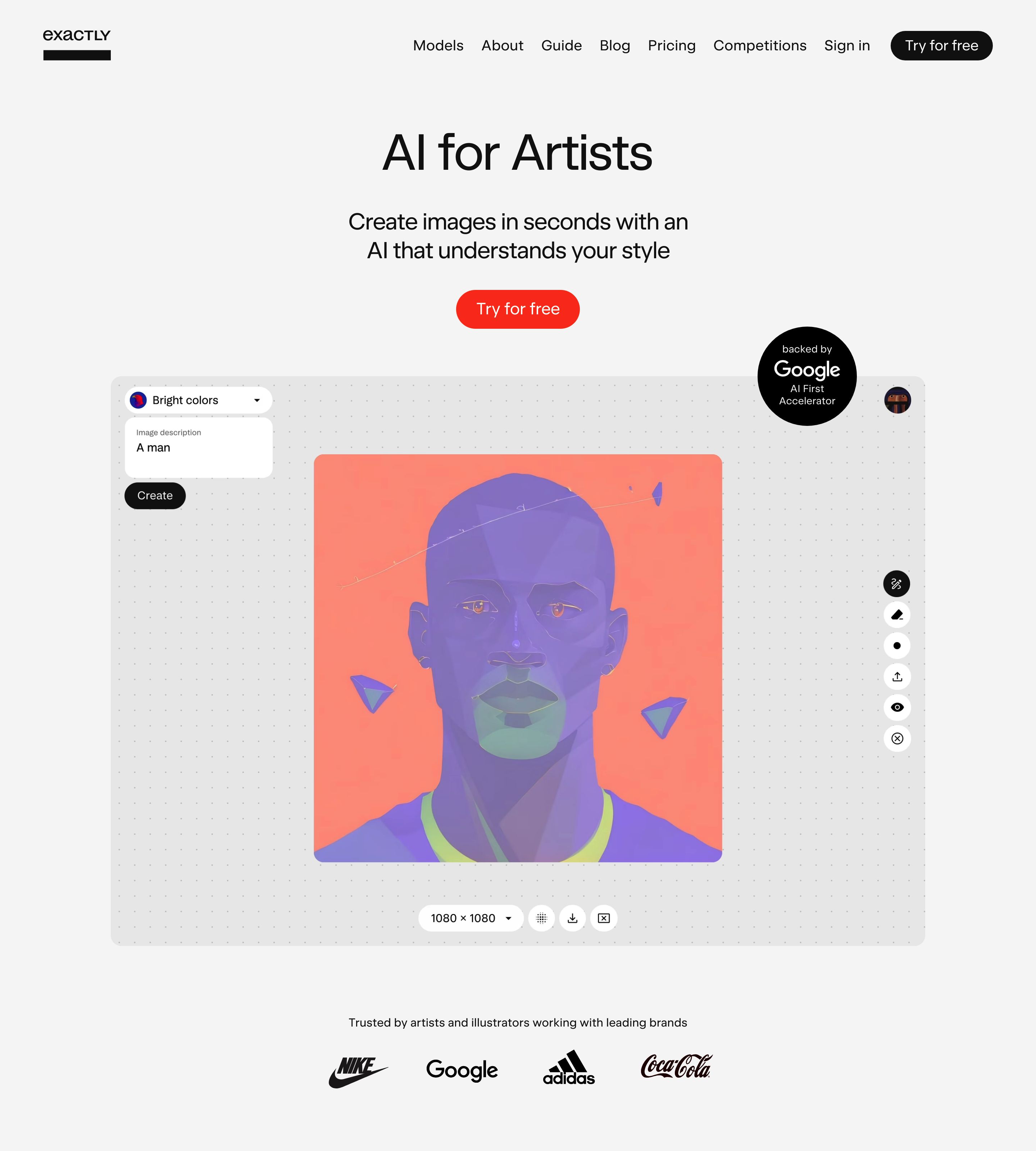Open the Bright colors style dropdown
The width and height of the screenshot is (1036, 1151).
point(198,400)
